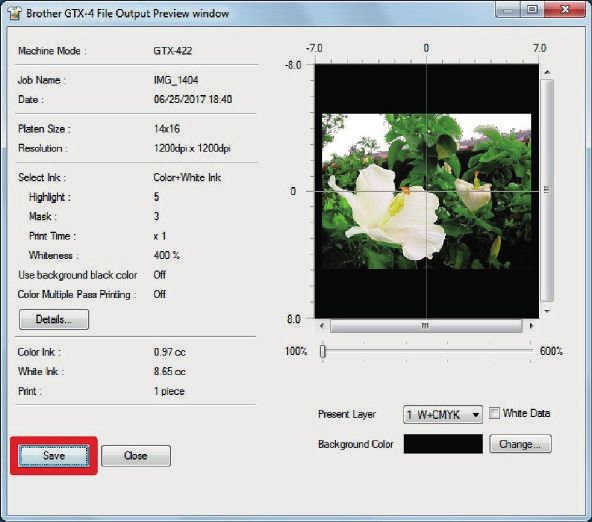Click the horizontal scroll right arrow
Image resolution: width=592 pixels, height=522 pixels.
[532, 325]
